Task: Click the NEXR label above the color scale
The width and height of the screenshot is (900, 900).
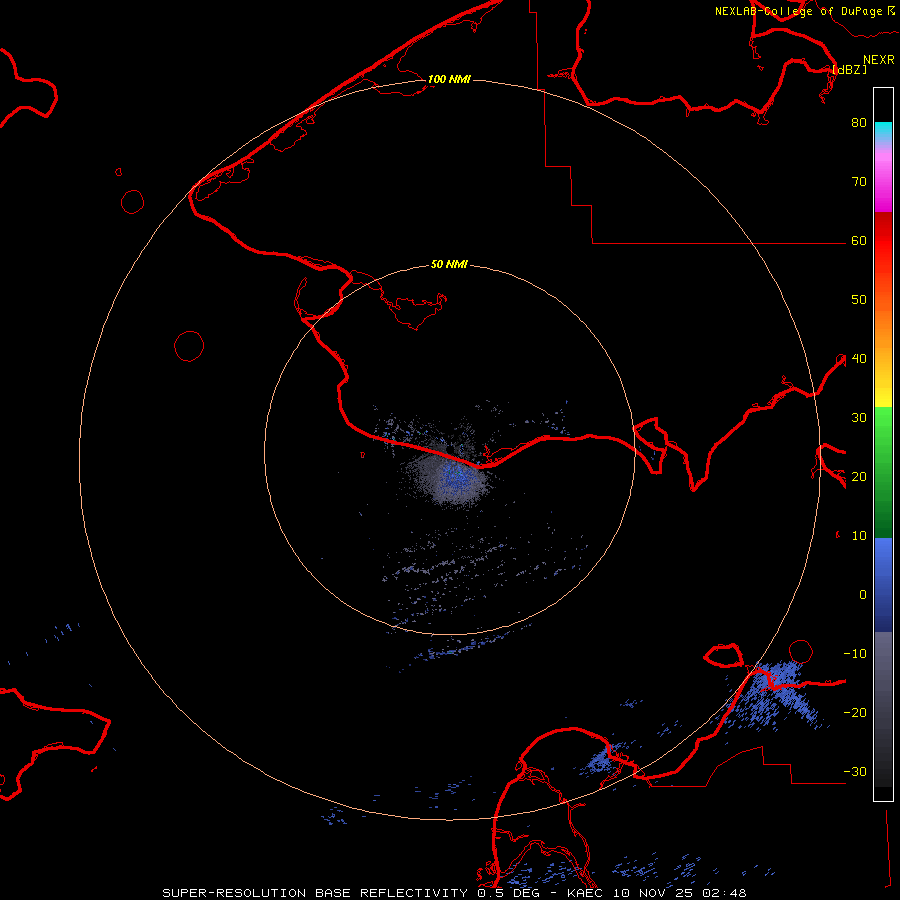Action: [878, 59]
